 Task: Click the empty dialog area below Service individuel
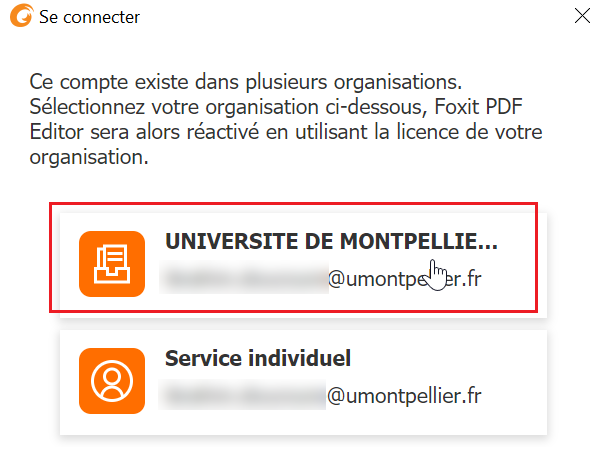click(x=300, y=450)
